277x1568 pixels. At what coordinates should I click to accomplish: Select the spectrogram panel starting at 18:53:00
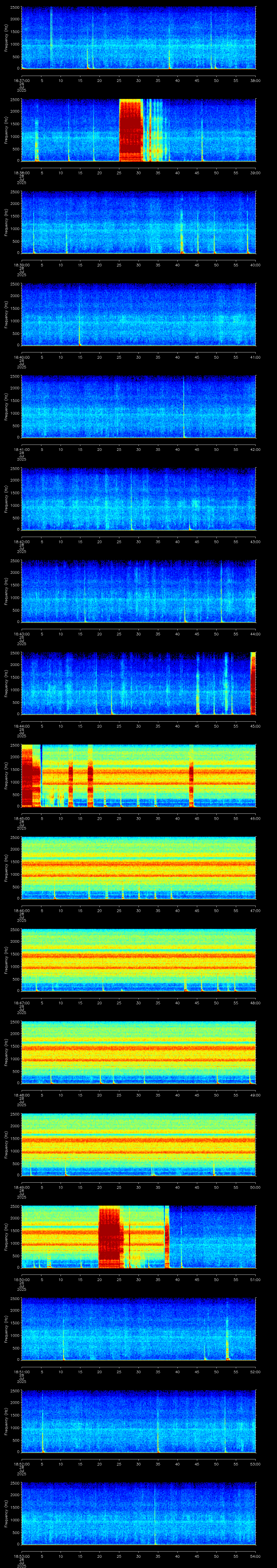tap(138, 1513)
